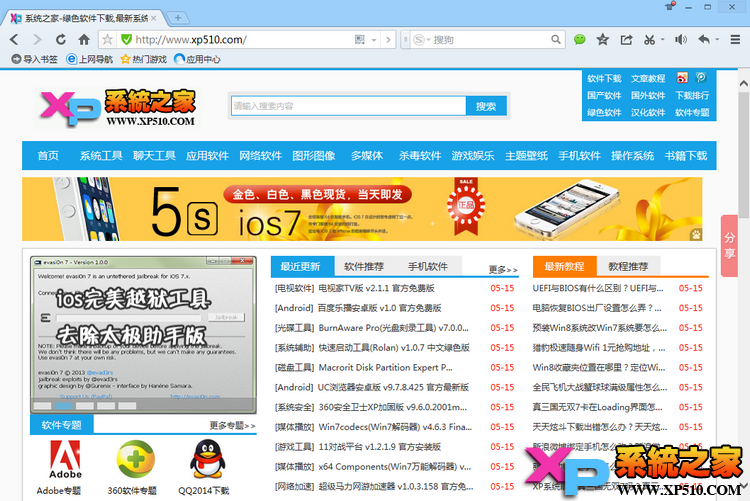This screenshot has width=750, height=501.
Task: Open the Adobe专题 icon
Action: [x=65, y=459]
